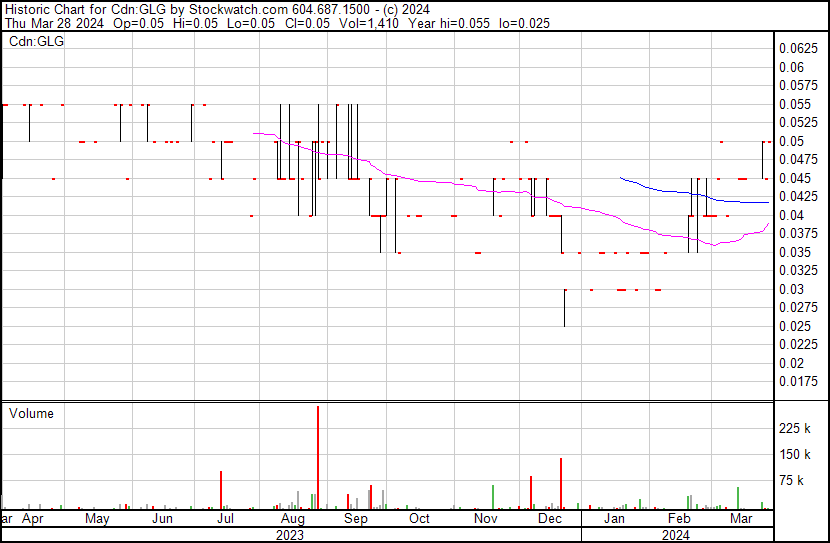Click the 0.06 price axis label

coord(791,67)
